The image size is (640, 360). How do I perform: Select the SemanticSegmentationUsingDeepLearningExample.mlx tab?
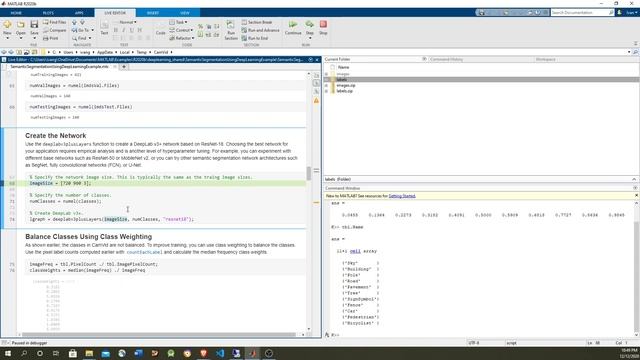click(59, 67)
